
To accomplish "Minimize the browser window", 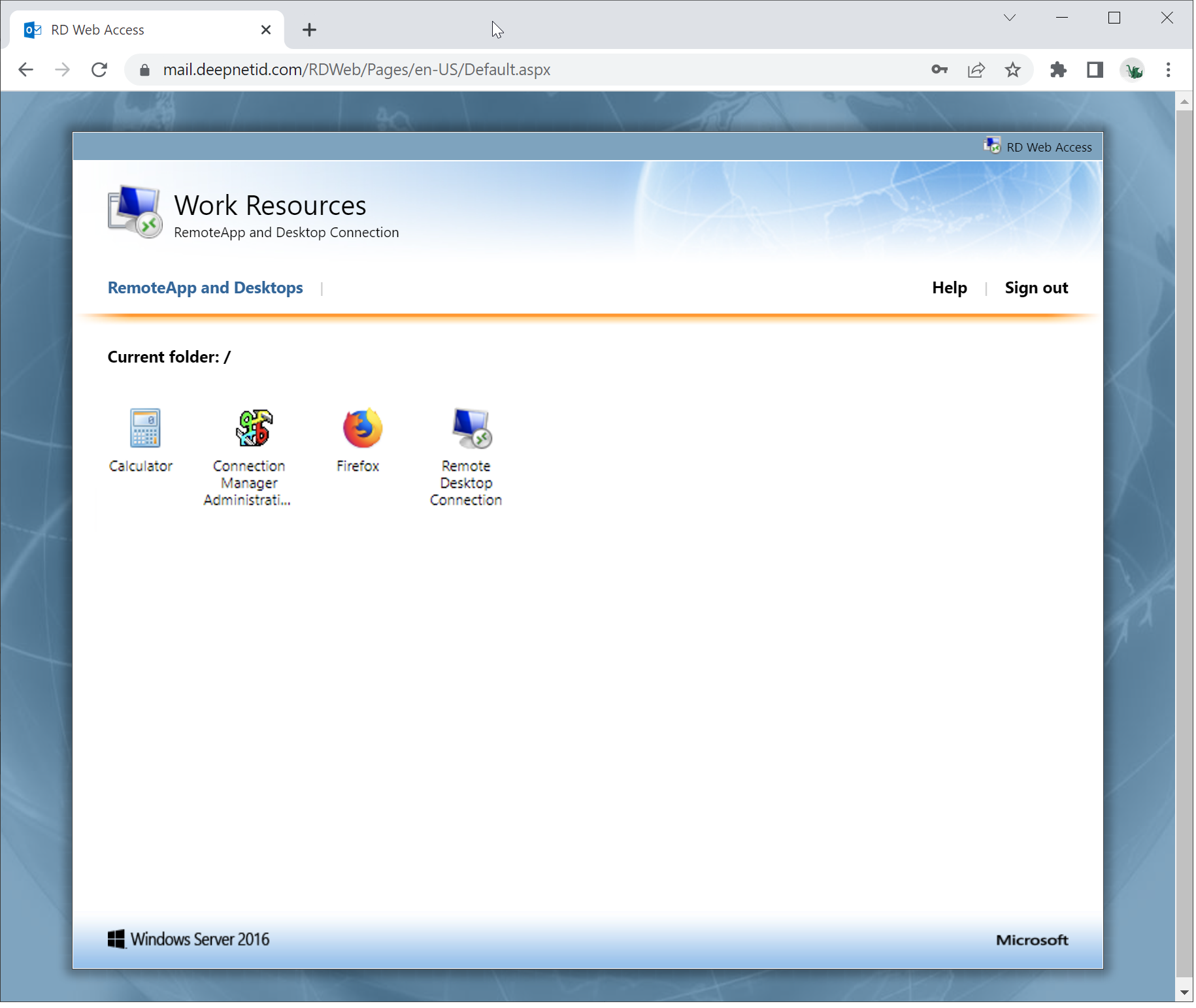I will (1062, 18).
